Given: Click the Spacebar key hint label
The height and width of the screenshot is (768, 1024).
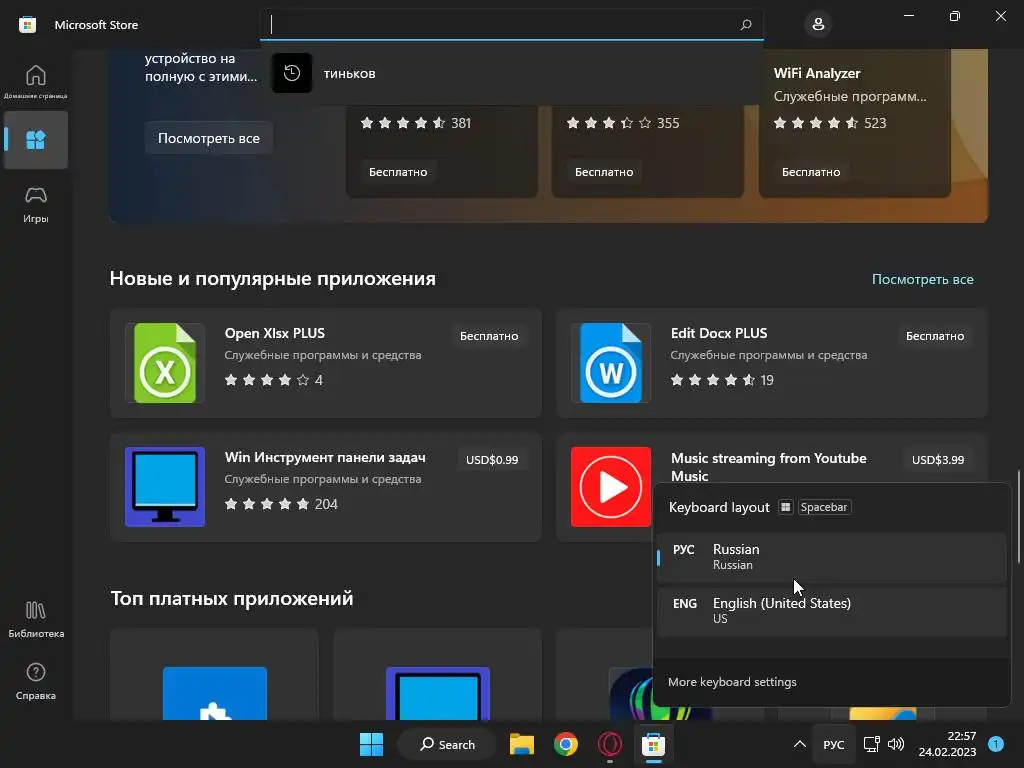Looking at the screenshot, I should click(824, 507).
